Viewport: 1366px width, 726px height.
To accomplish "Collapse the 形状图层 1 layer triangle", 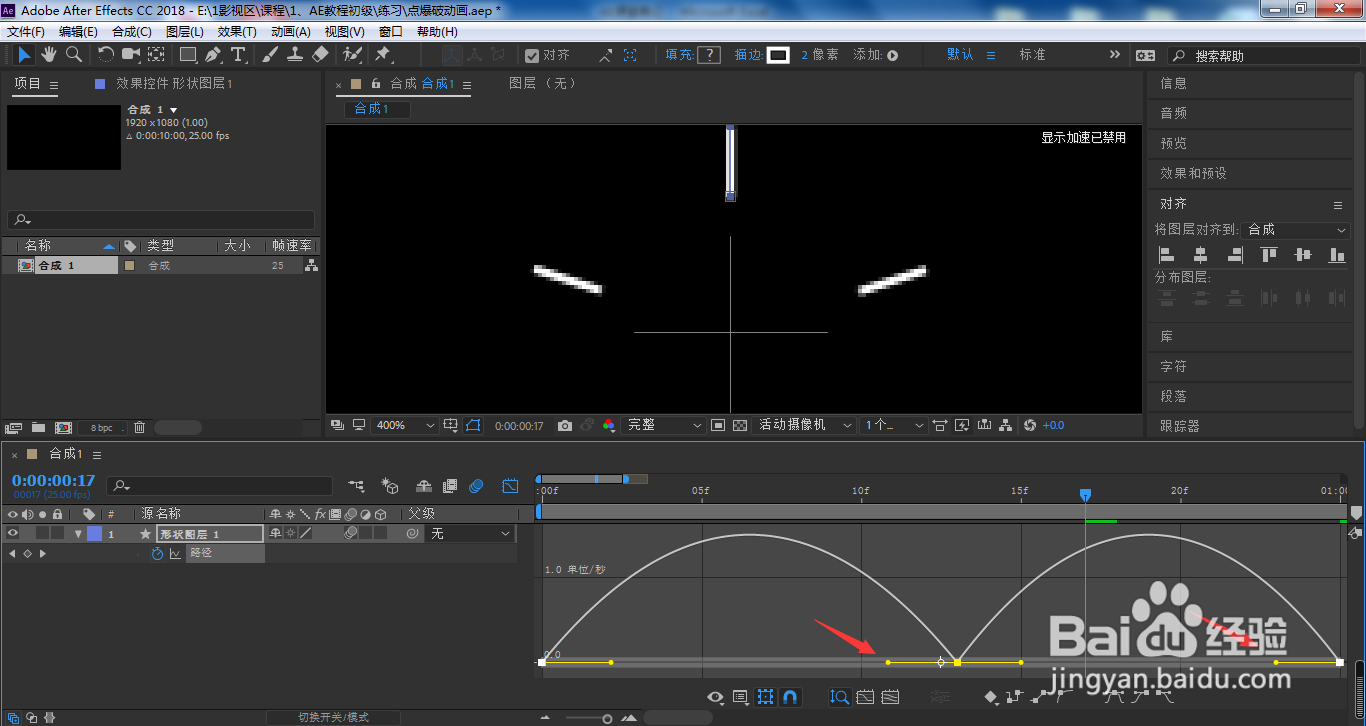I will pos(78,534).
